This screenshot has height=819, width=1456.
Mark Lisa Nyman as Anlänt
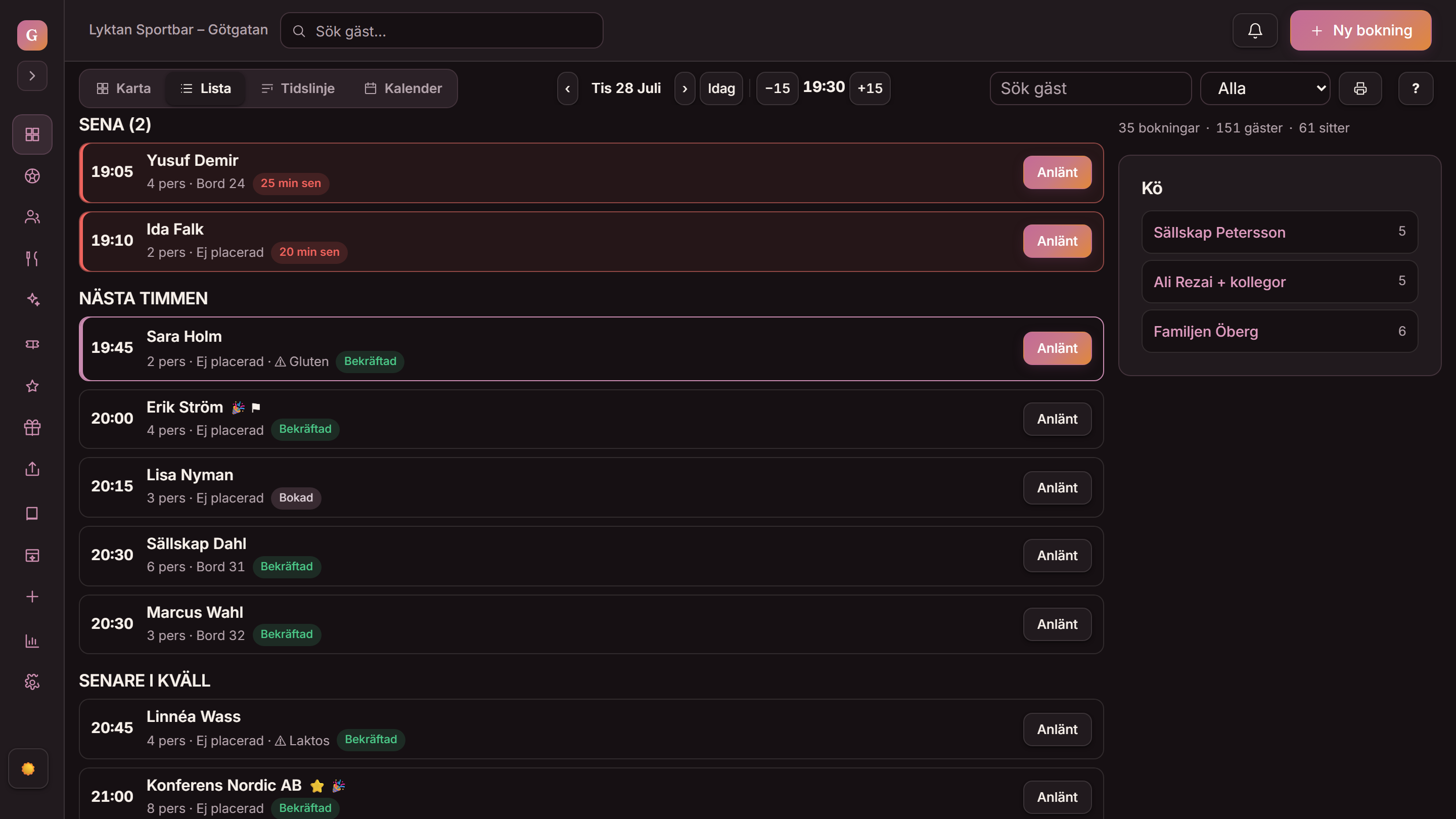click(x=1057, y=488)
